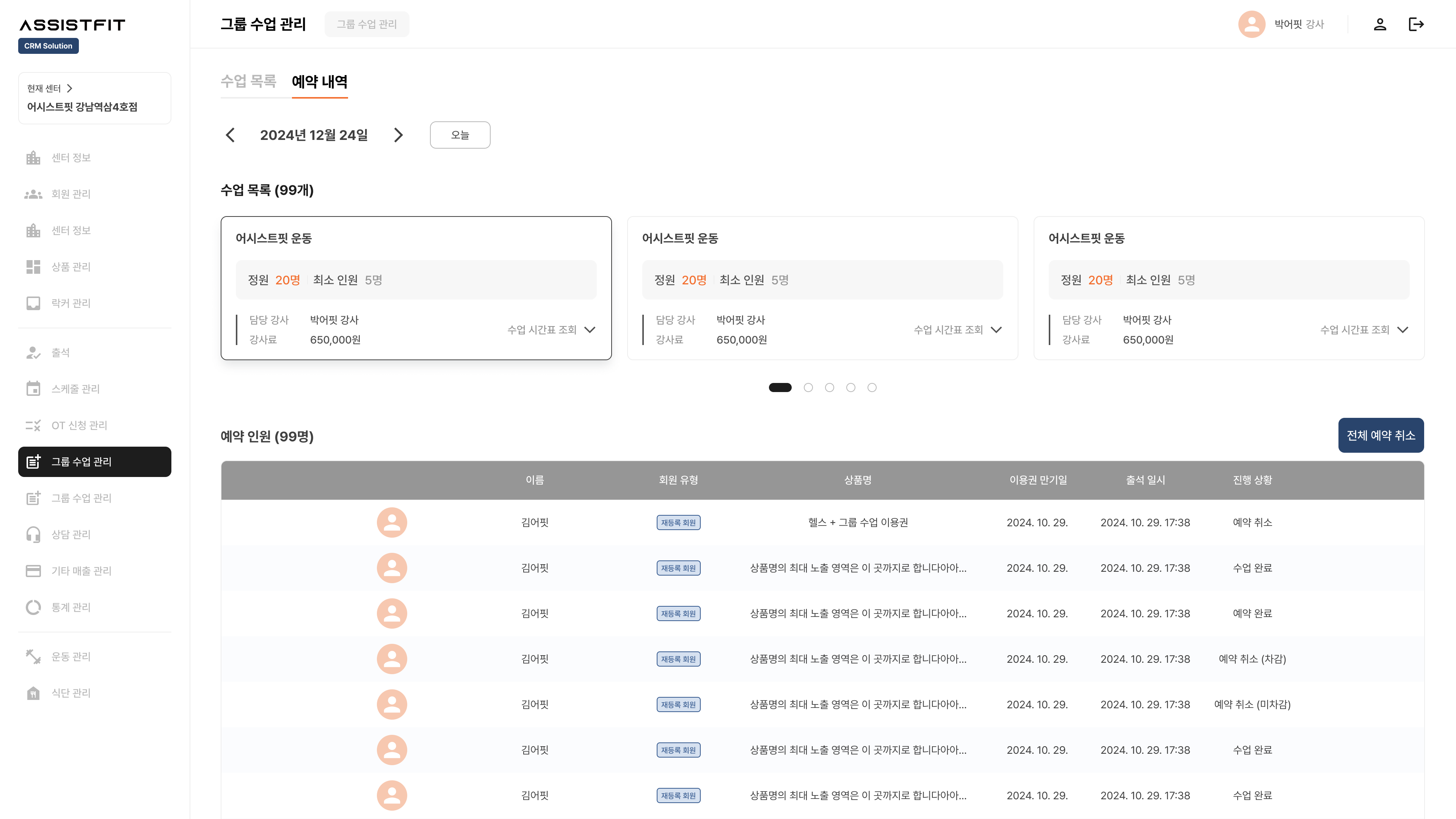The width and height of the screenshot is (1456, 819).
Task: Click the 그룹 수업 관리 search field
Action: point(366,24)
